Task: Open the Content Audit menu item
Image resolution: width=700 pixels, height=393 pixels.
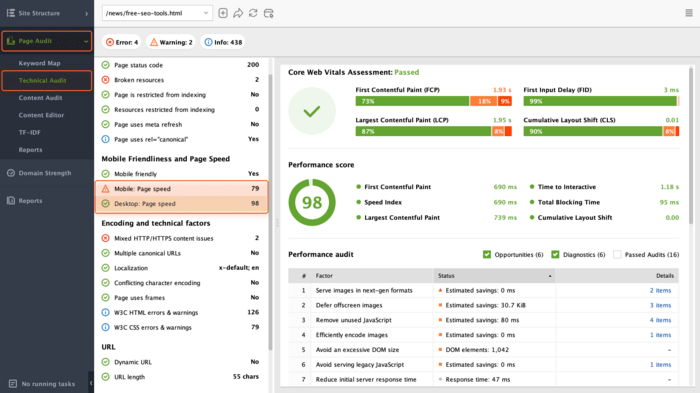Action: pos(40,98)
